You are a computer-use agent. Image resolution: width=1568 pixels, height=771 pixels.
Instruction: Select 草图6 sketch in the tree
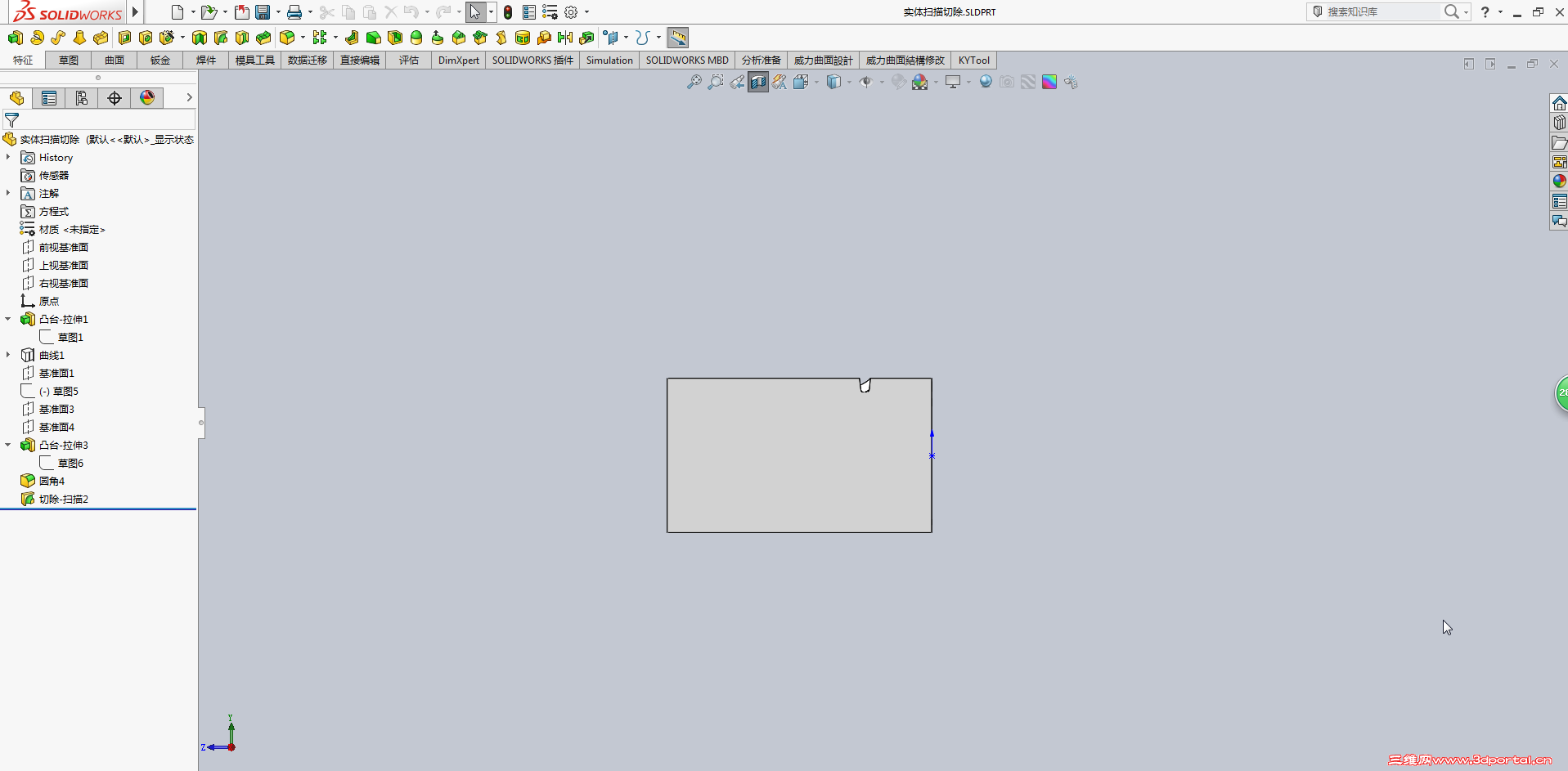click(70, 463)
